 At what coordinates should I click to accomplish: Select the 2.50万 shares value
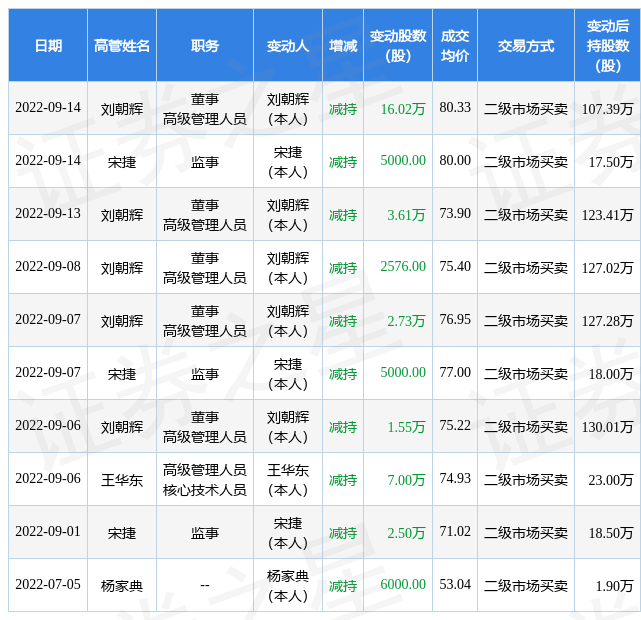point(406,533)
